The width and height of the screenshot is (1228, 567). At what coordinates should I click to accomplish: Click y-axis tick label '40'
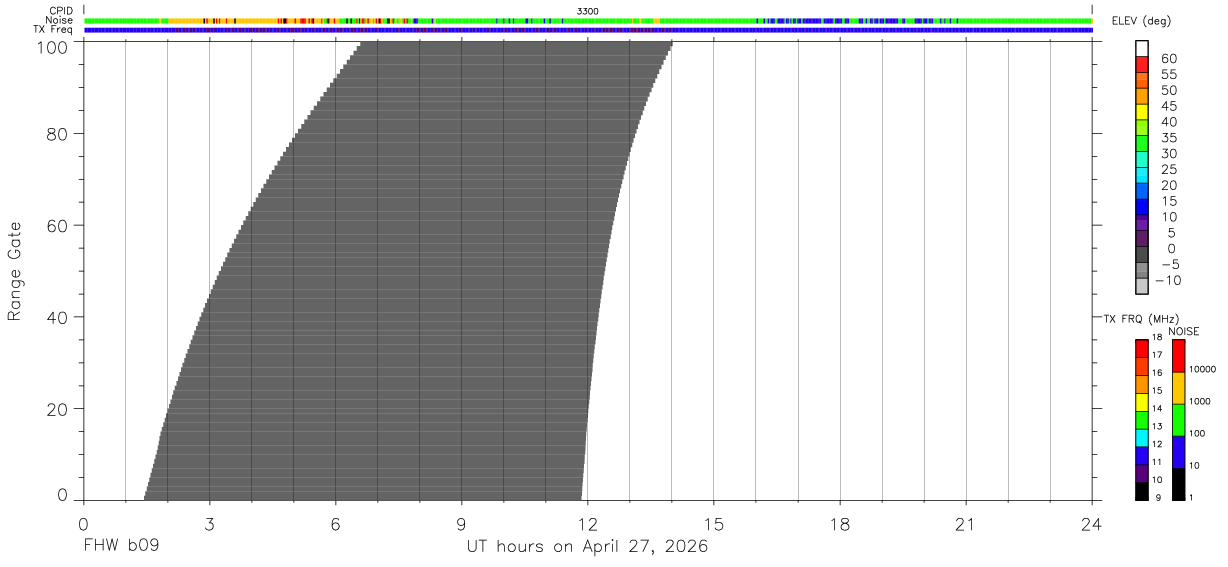tap(59, 317)
